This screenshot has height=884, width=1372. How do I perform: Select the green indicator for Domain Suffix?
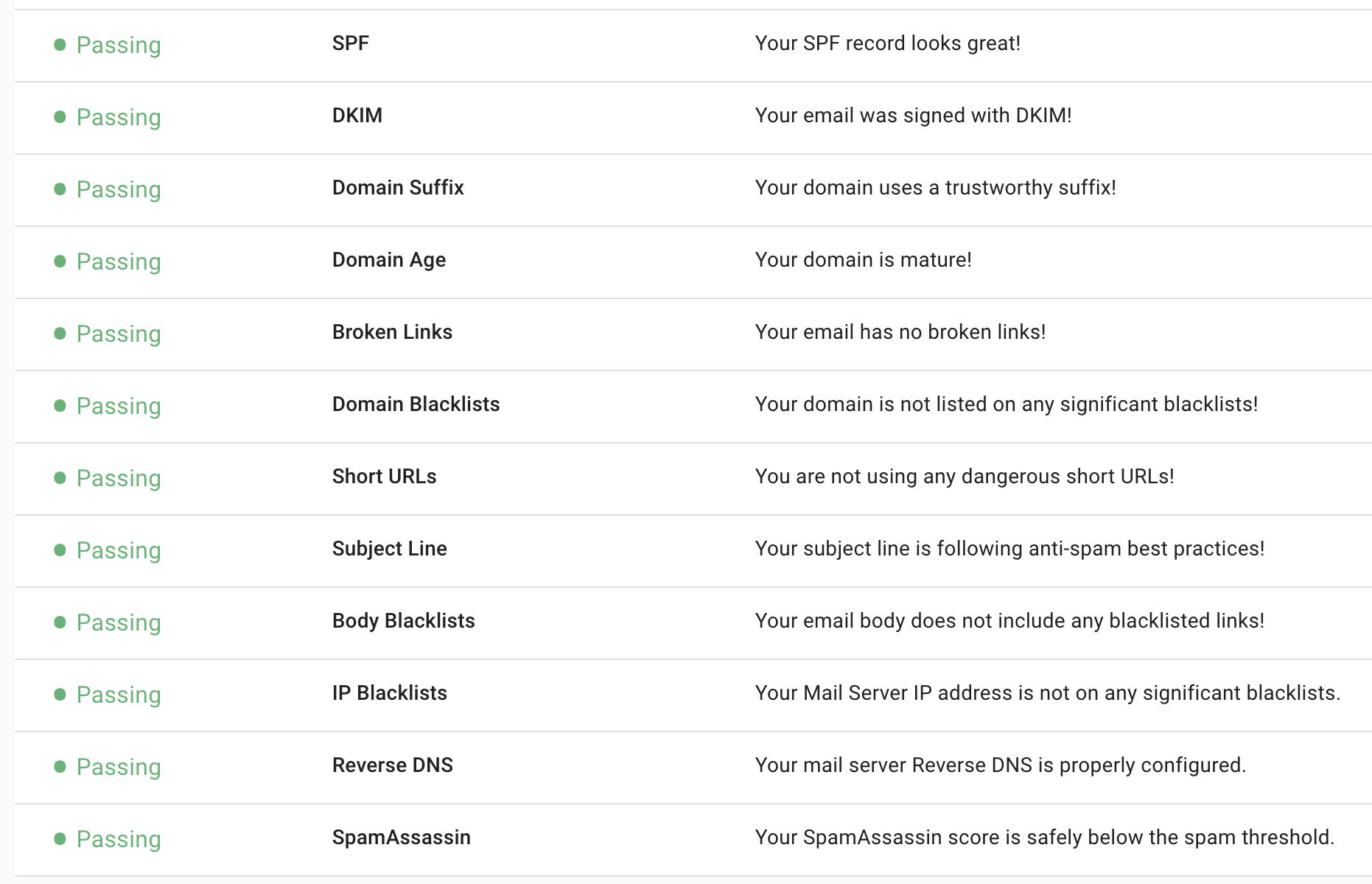[x=60, y=189]
